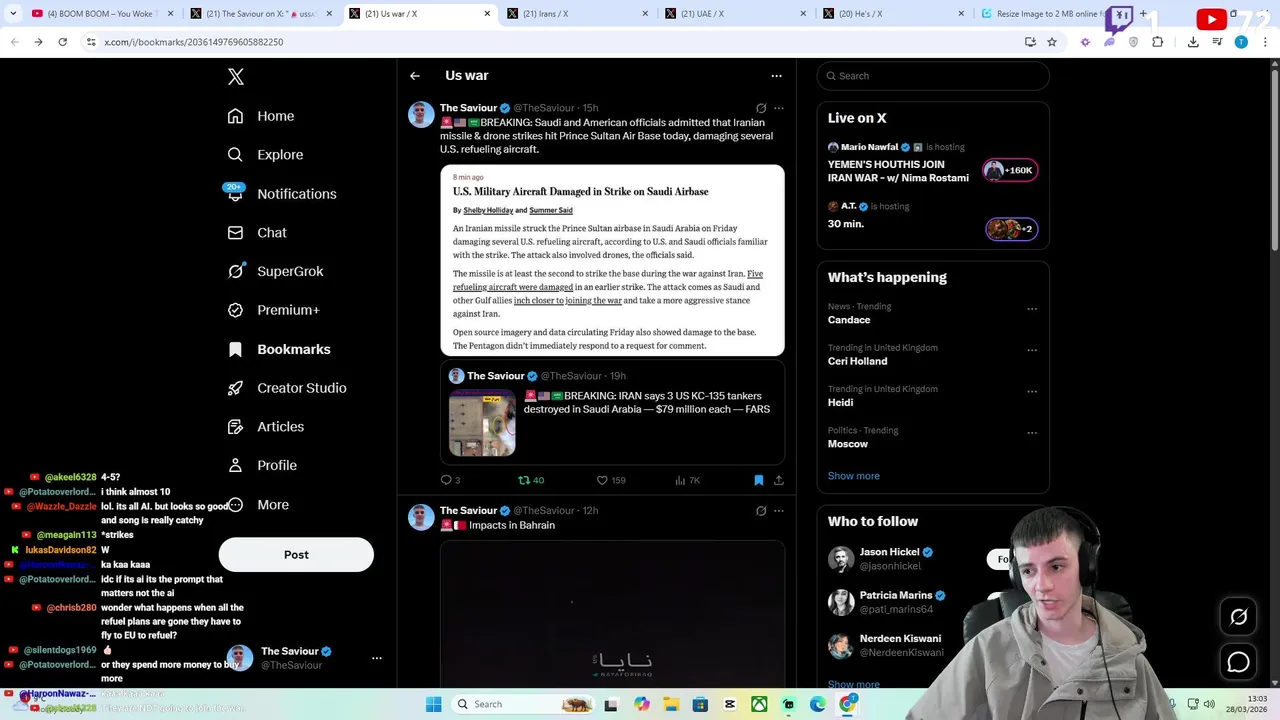Open browser downloads icon

click(x=1193, y=42)
